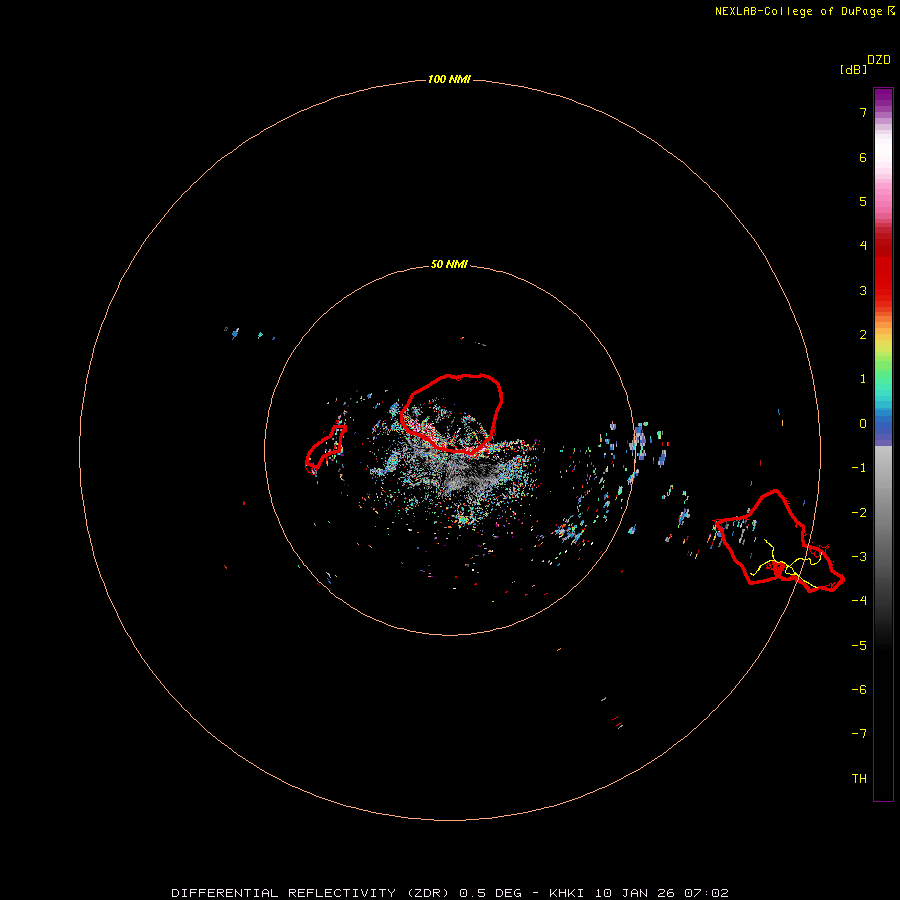This screenshot has width=900, height=900.
Task: Click the -5 dB value on the color scale
Action: coord(859,646)
